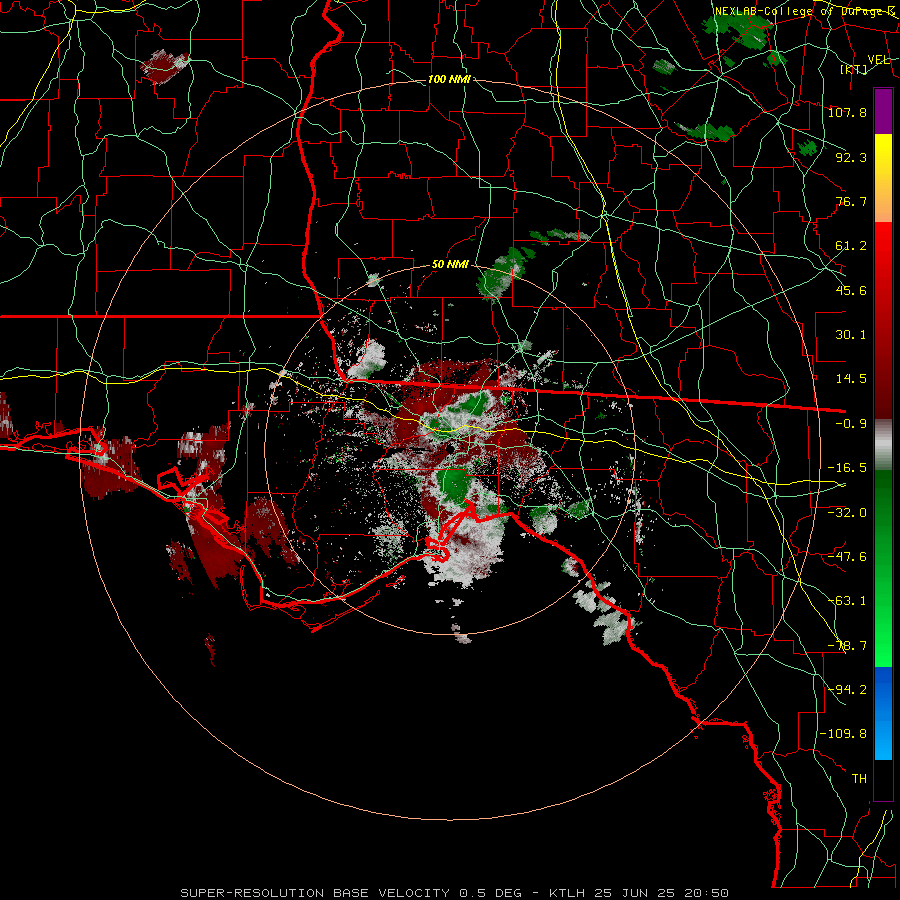Click the [KT] units label
Image resolution: width=900 pixels, height=900 pixels.
point(854,69)
